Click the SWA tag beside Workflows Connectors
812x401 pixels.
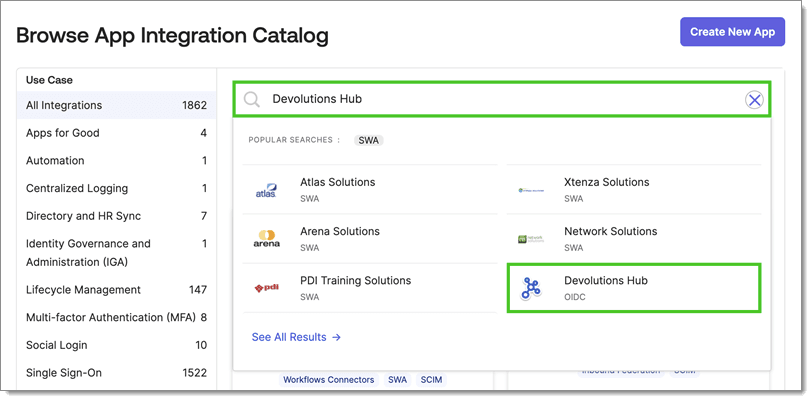397,380
